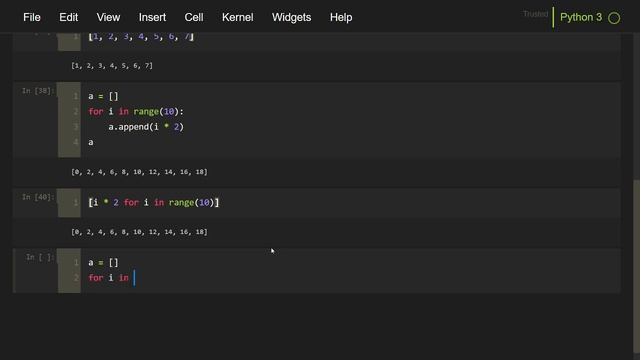Click the Python 3 kernel name

(x=581, y=17)
